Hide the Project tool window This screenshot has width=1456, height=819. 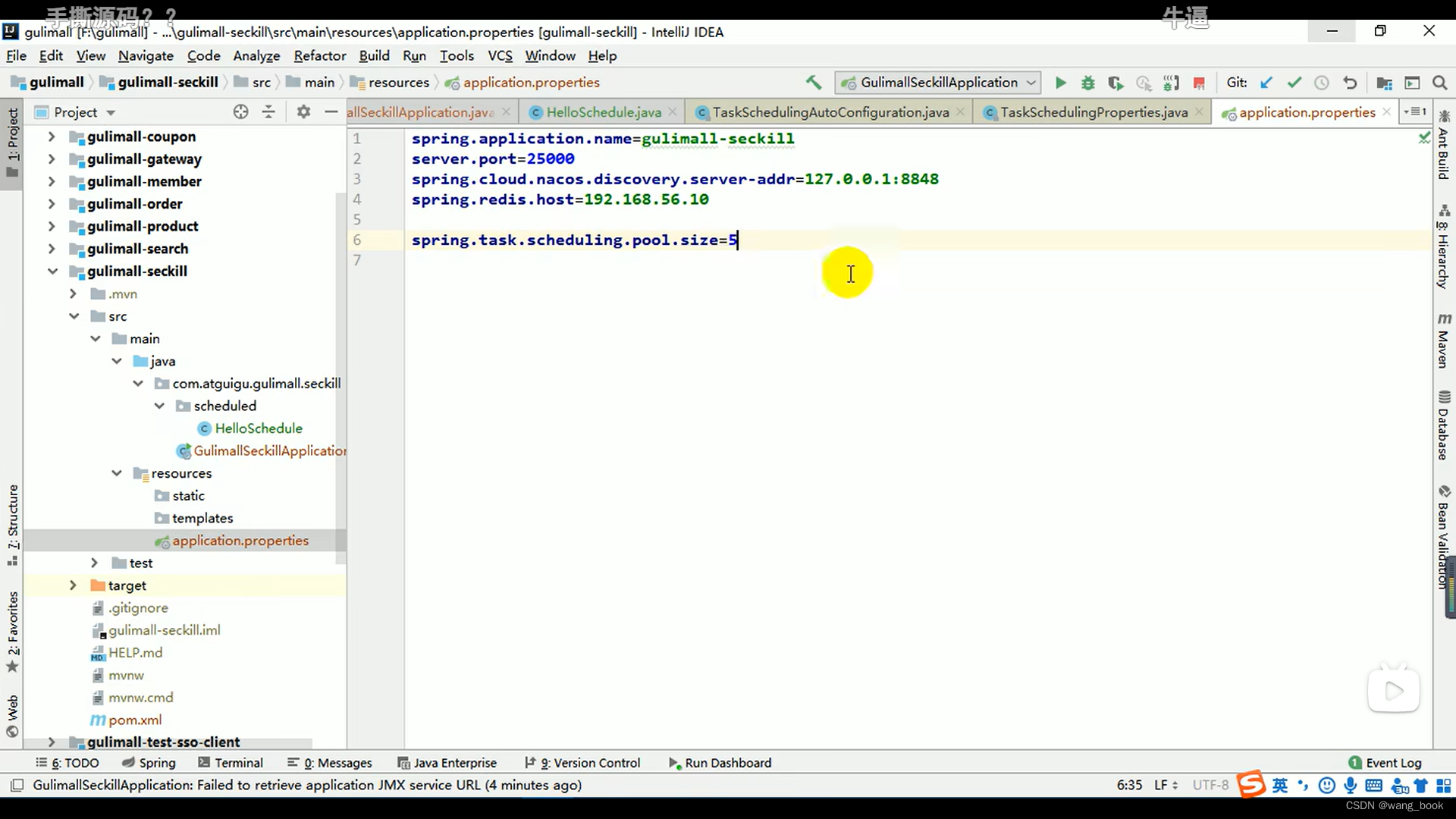331,111
